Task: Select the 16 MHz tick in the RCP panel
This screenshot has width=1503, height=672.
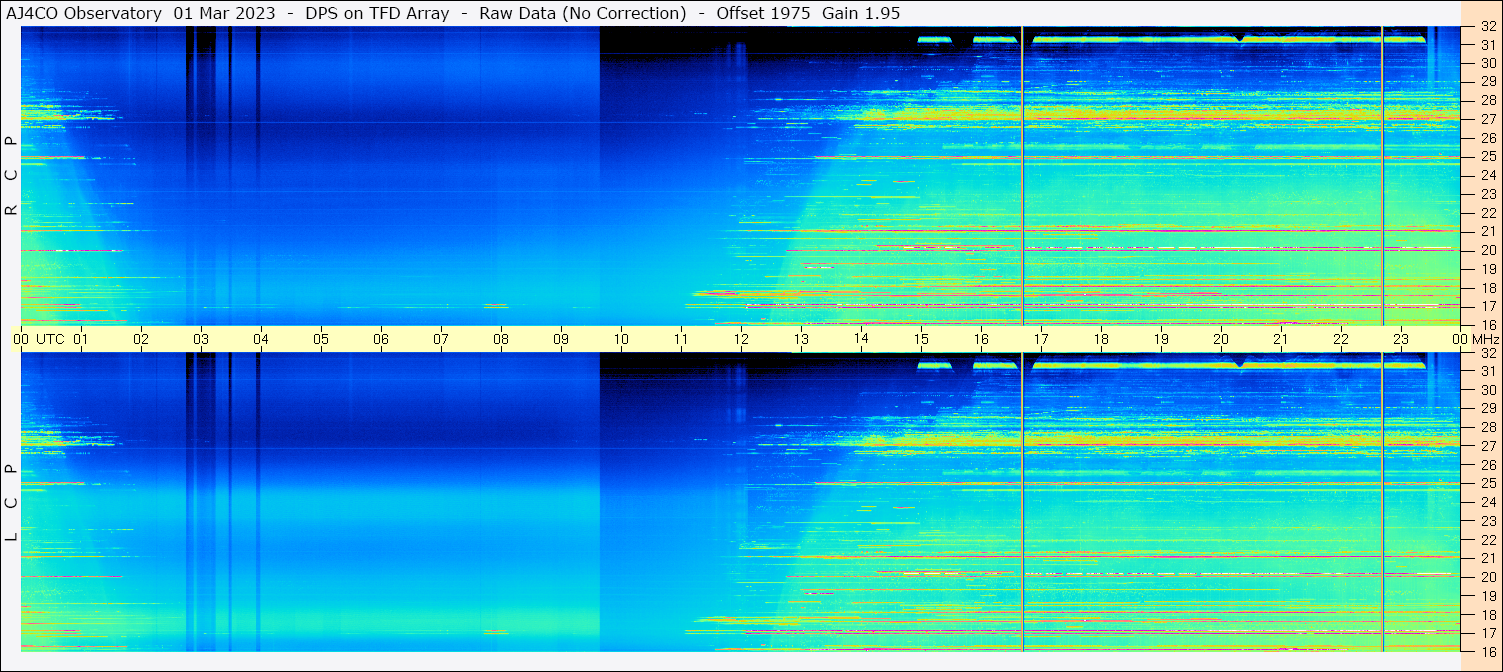Action: pos(1488,324)
